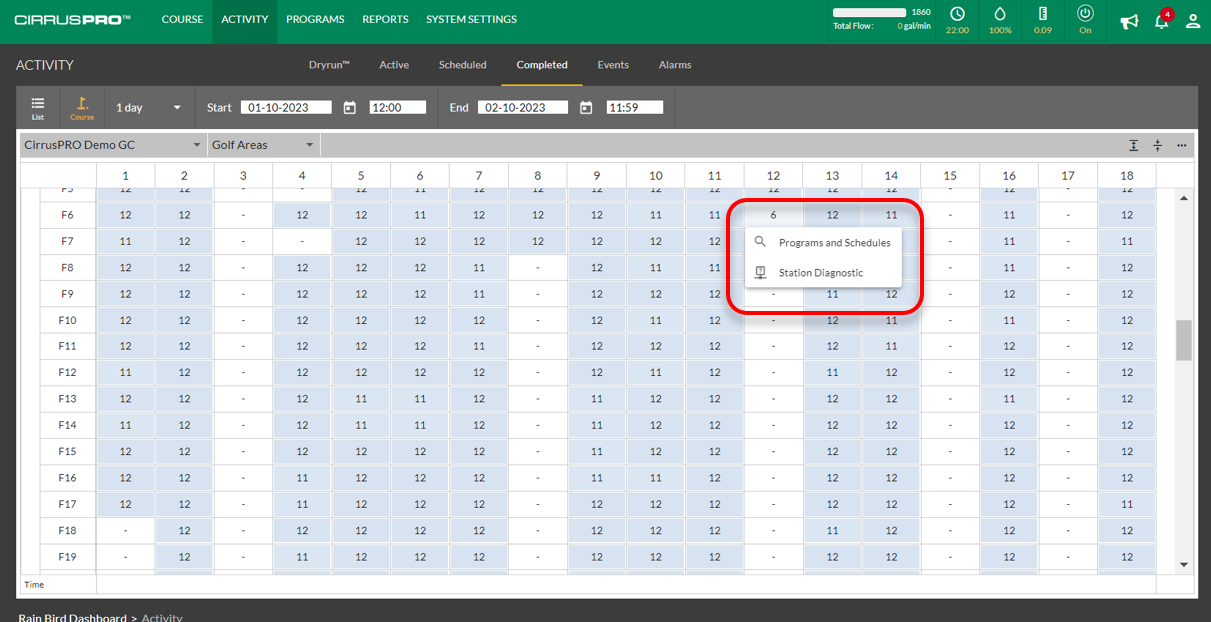Click the cell with value 6 in row F6
The height and width of the screenshot is (622, 1211).
(x=773, y=215)
